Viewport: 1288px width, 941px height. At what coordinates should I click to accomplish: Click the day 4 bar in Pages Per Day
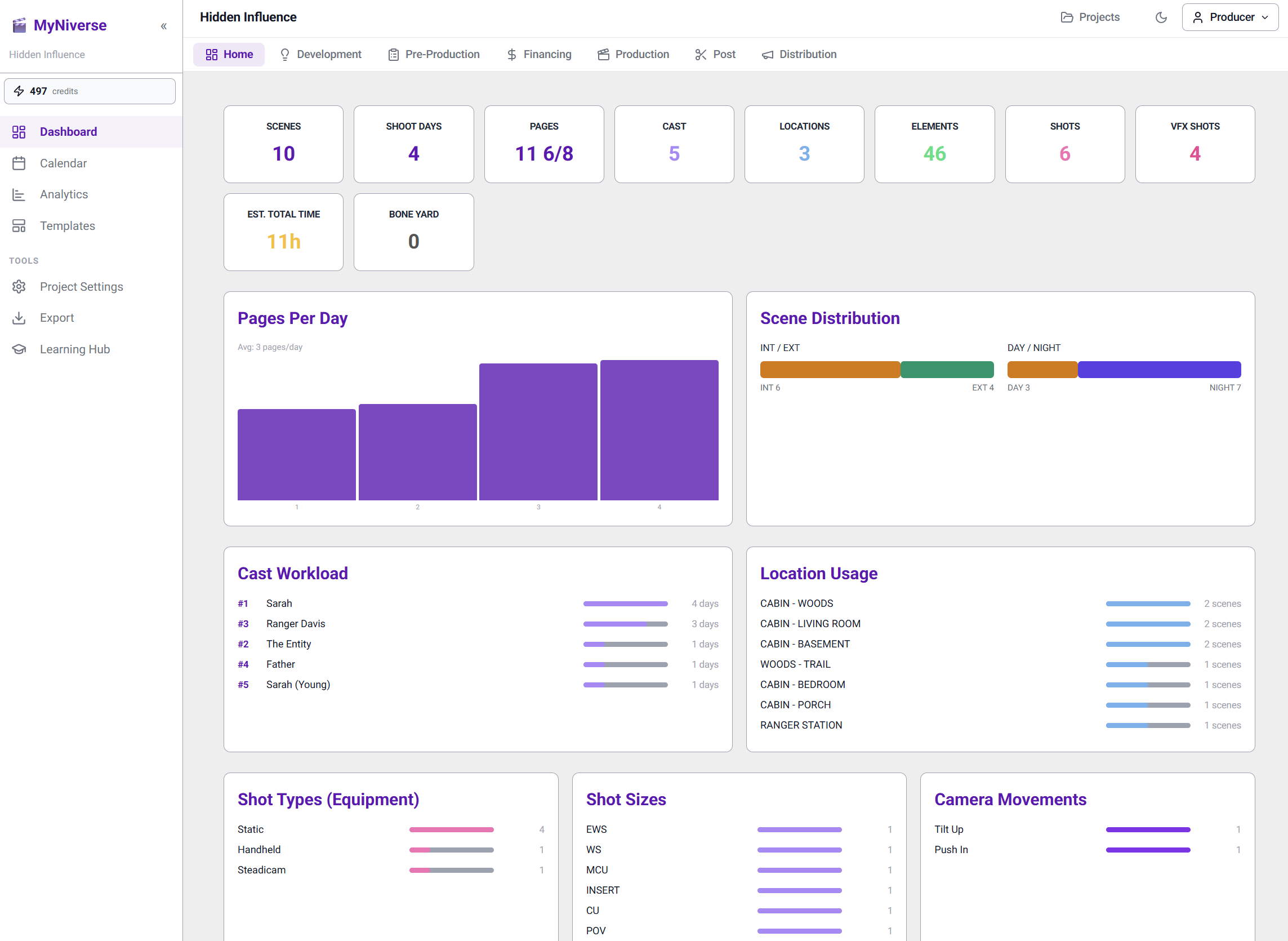[x=659, y=430]
